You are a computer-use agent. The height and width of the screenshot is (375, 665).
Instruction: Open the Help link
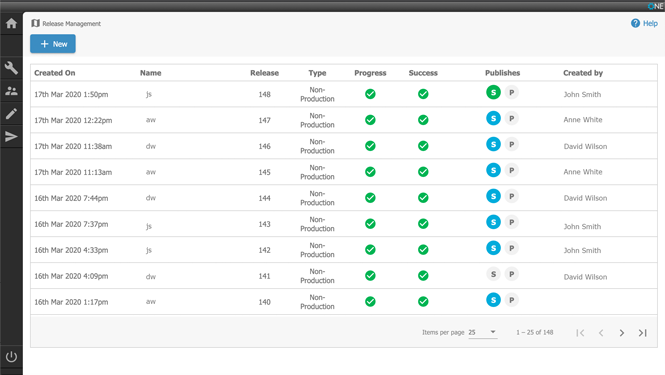[650, 23]
